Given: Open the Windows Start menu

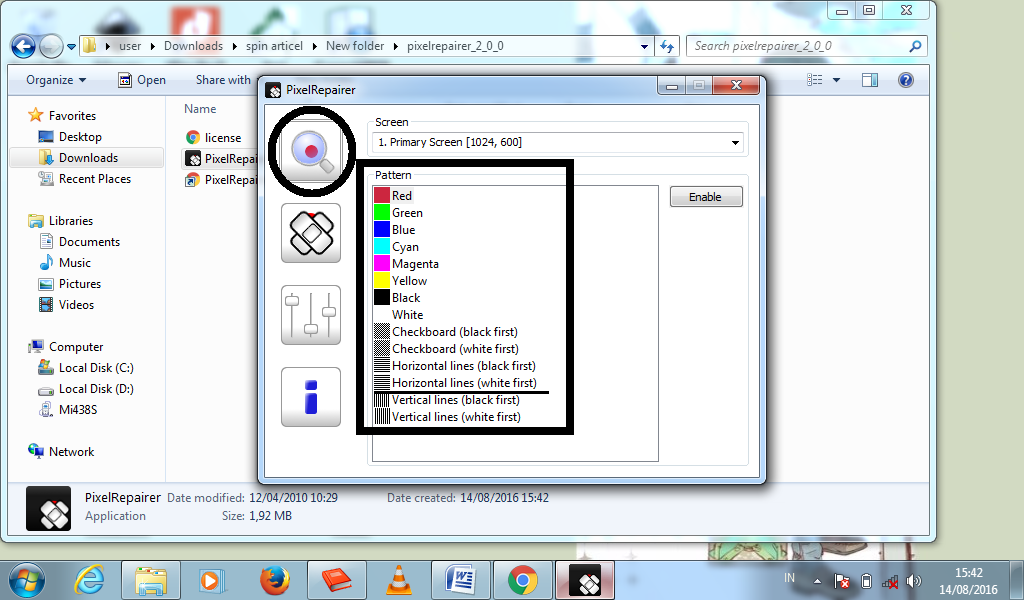Looking at the screenshot, I should click(x=27, y=580).
